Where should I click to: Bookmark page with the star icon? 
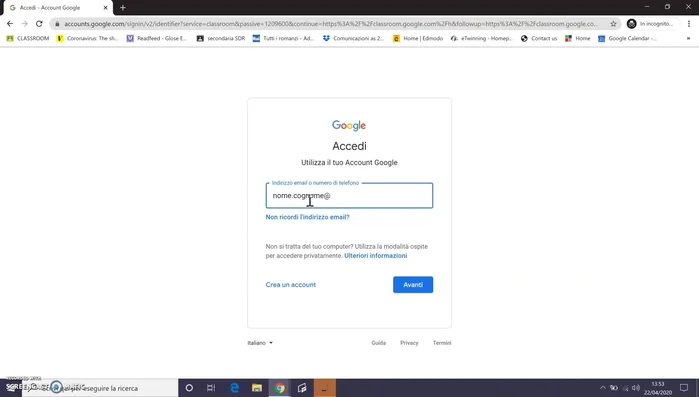[613, 24]
